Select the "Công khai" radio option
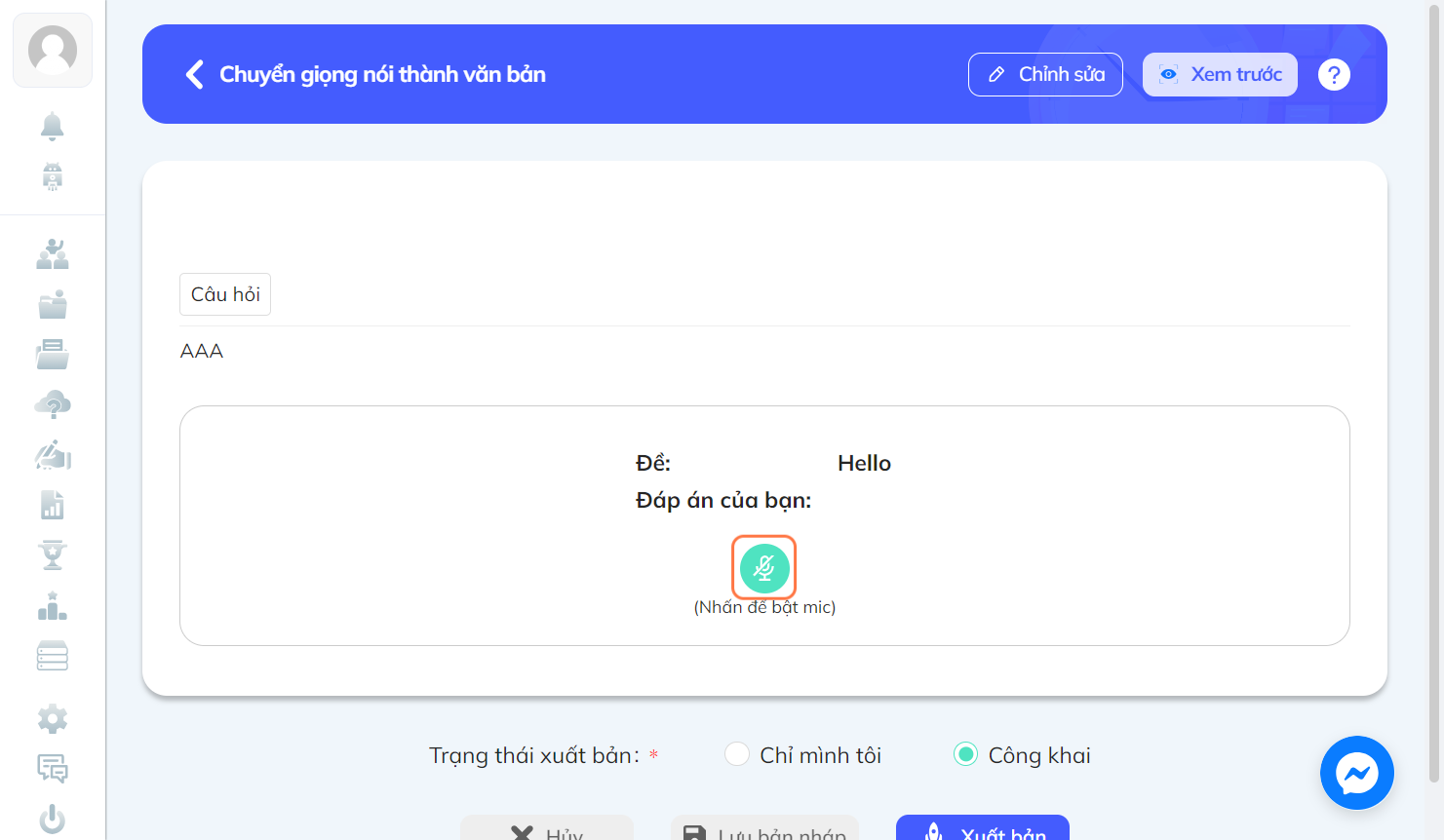 click(965, 754)
